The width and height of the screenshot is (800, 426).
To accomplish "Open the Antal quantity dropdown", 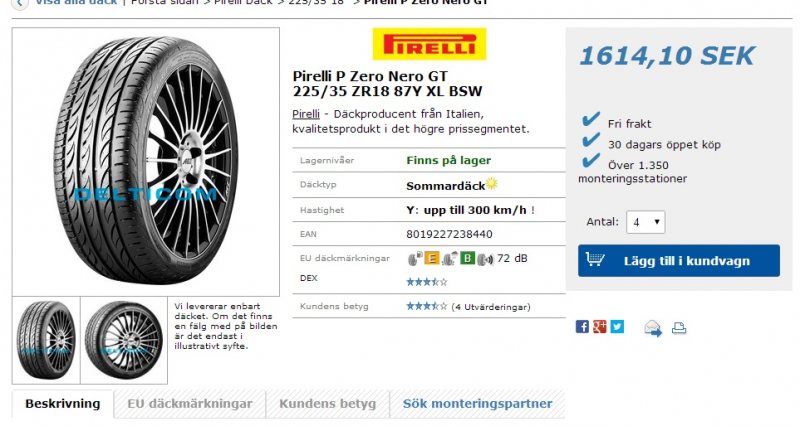I will 645,222.
